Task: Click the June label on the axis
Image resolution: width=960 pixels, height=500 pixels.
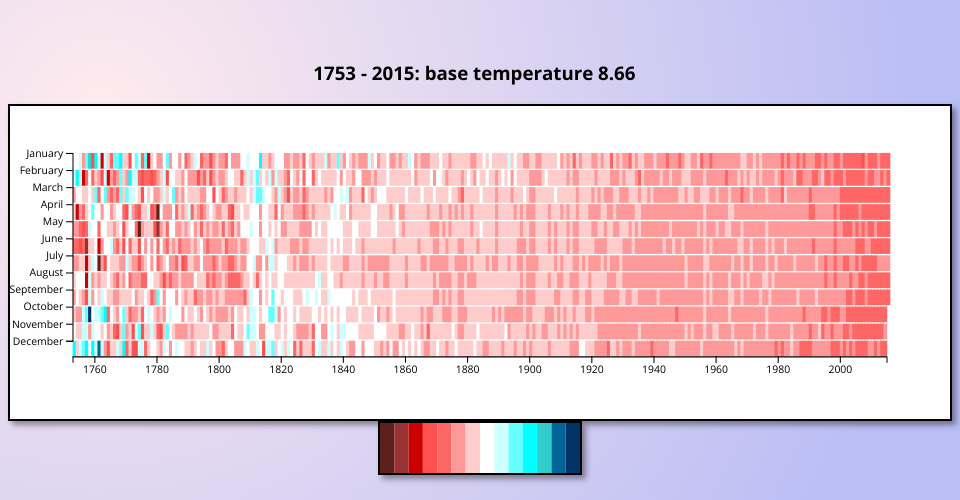Action: (51, 239)
